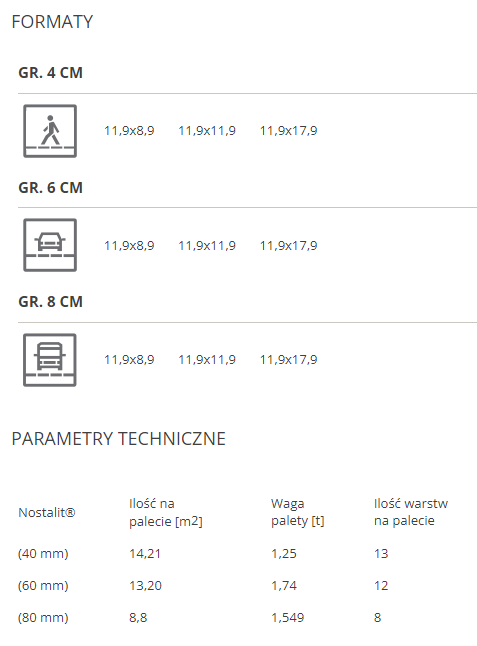
Task: Click the GR. 6 CM heading
Action: click(51, 187)
